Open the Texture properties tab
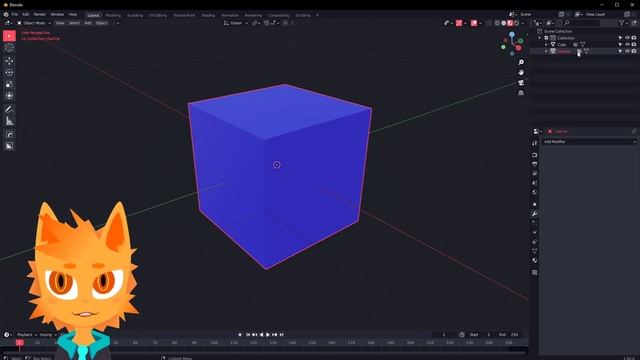Screen dimensions: 640x360 535,272
